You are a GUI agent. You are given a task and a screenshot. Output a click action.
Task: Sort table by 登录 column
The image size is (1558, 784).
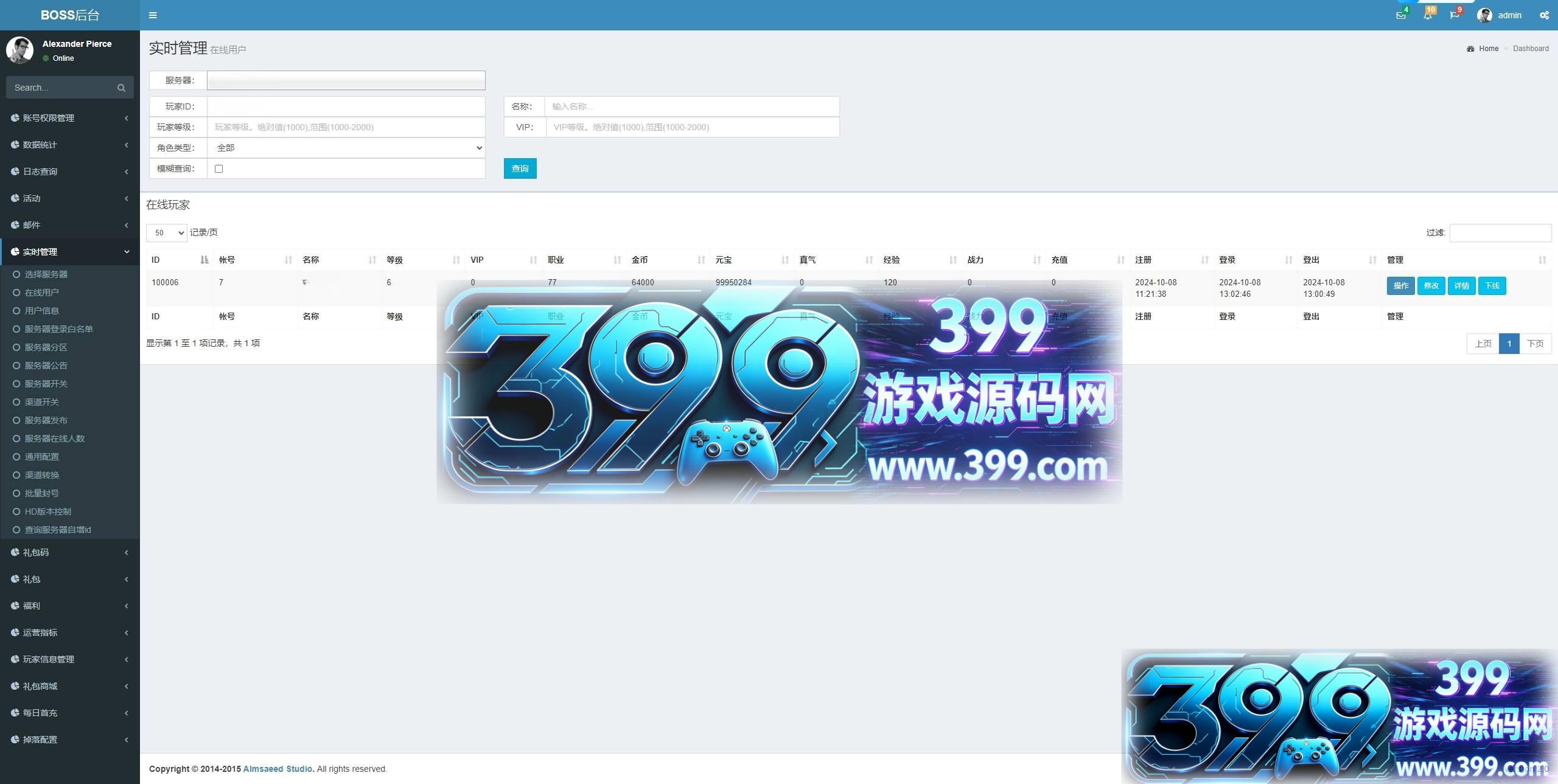pos(1256,260)
